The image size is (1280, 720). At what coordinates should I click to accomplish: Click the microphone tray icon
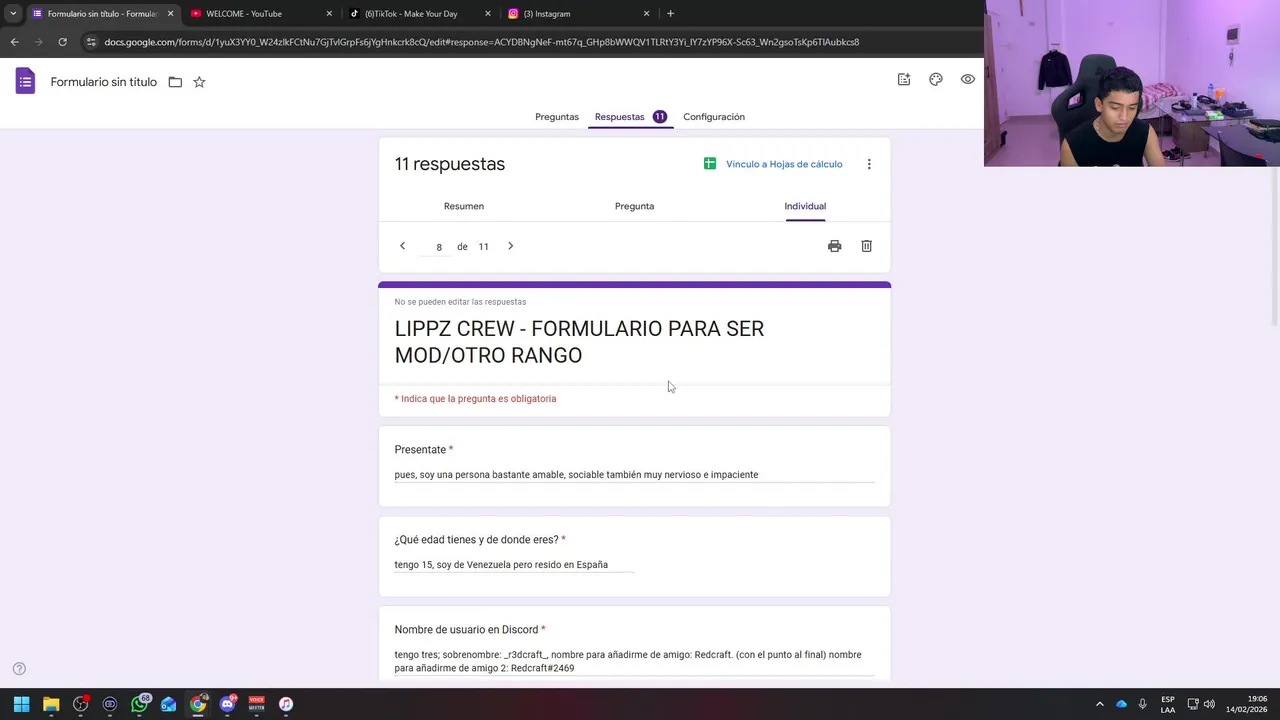coord(1142,704)
